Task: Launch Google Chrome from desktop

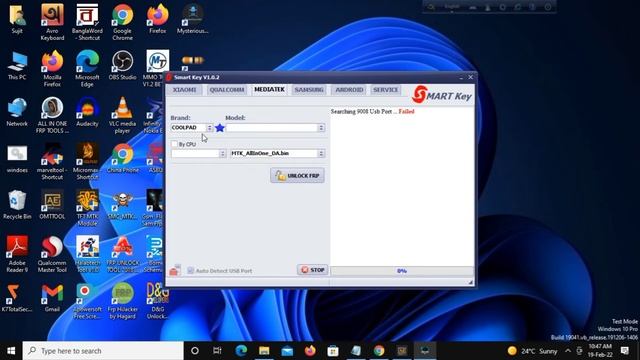Action: tap(122, 22)
